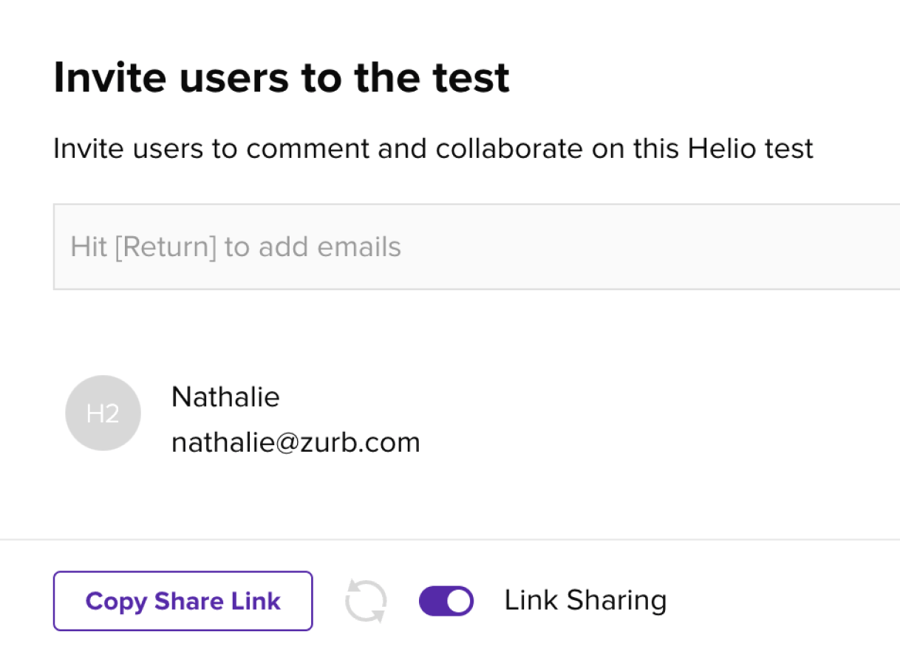Click the zurb.com email under Nathalie
Screen dimensions: 900x657
click(x=295, y=442)
